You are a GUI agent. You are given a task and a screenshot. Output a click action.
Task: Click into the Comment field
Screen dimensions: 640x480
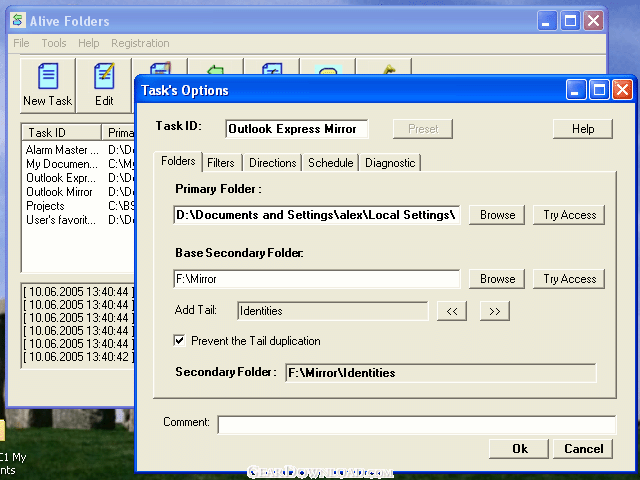pyautogui.click(x=417, y=425)
